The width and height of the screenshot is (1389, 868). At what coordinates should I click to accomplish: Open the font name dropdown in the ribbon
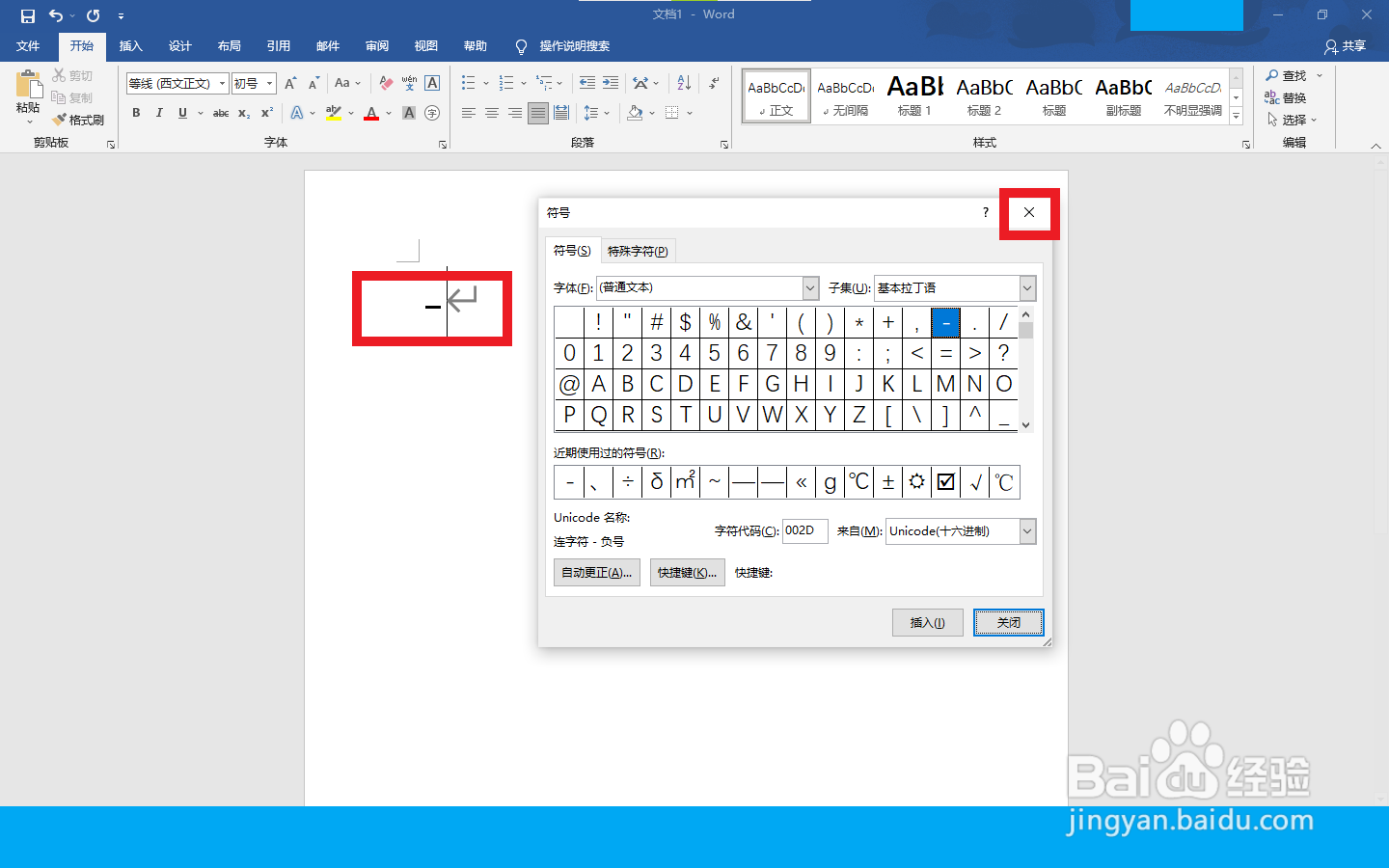click(x=222, y=84)
